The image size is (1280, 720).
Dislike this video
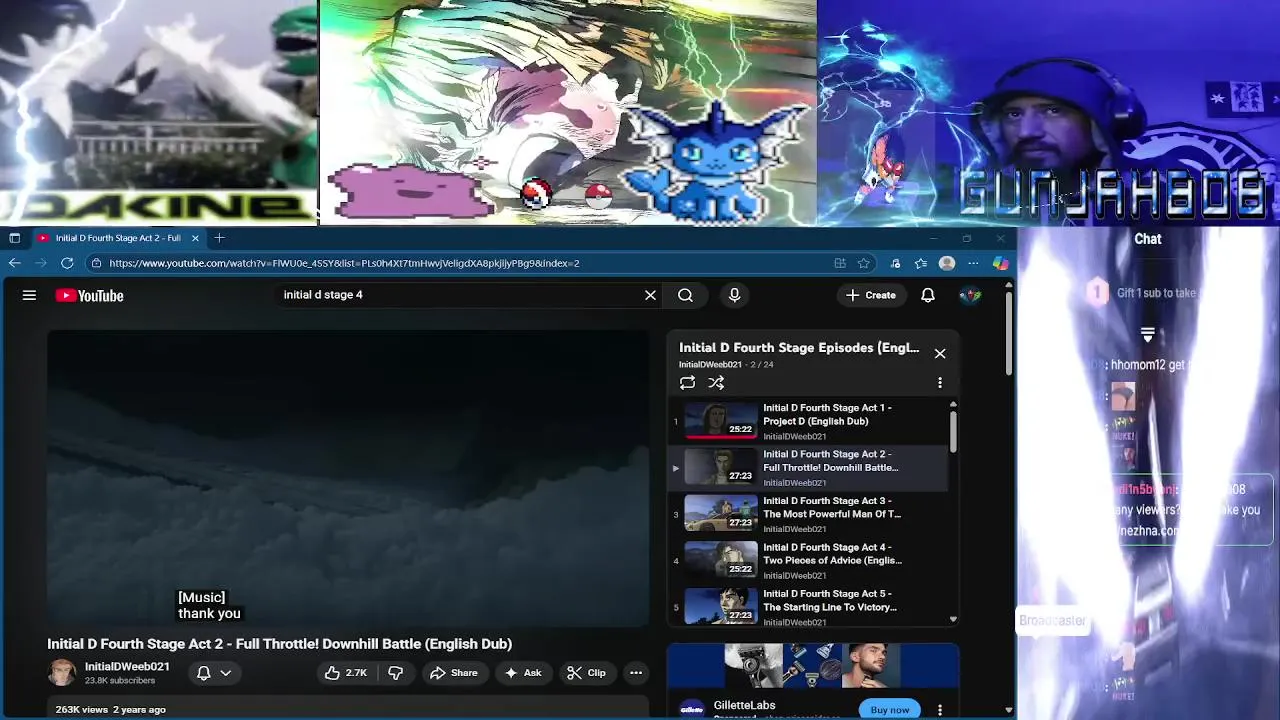pyautogui.click(x=396, y=673)
